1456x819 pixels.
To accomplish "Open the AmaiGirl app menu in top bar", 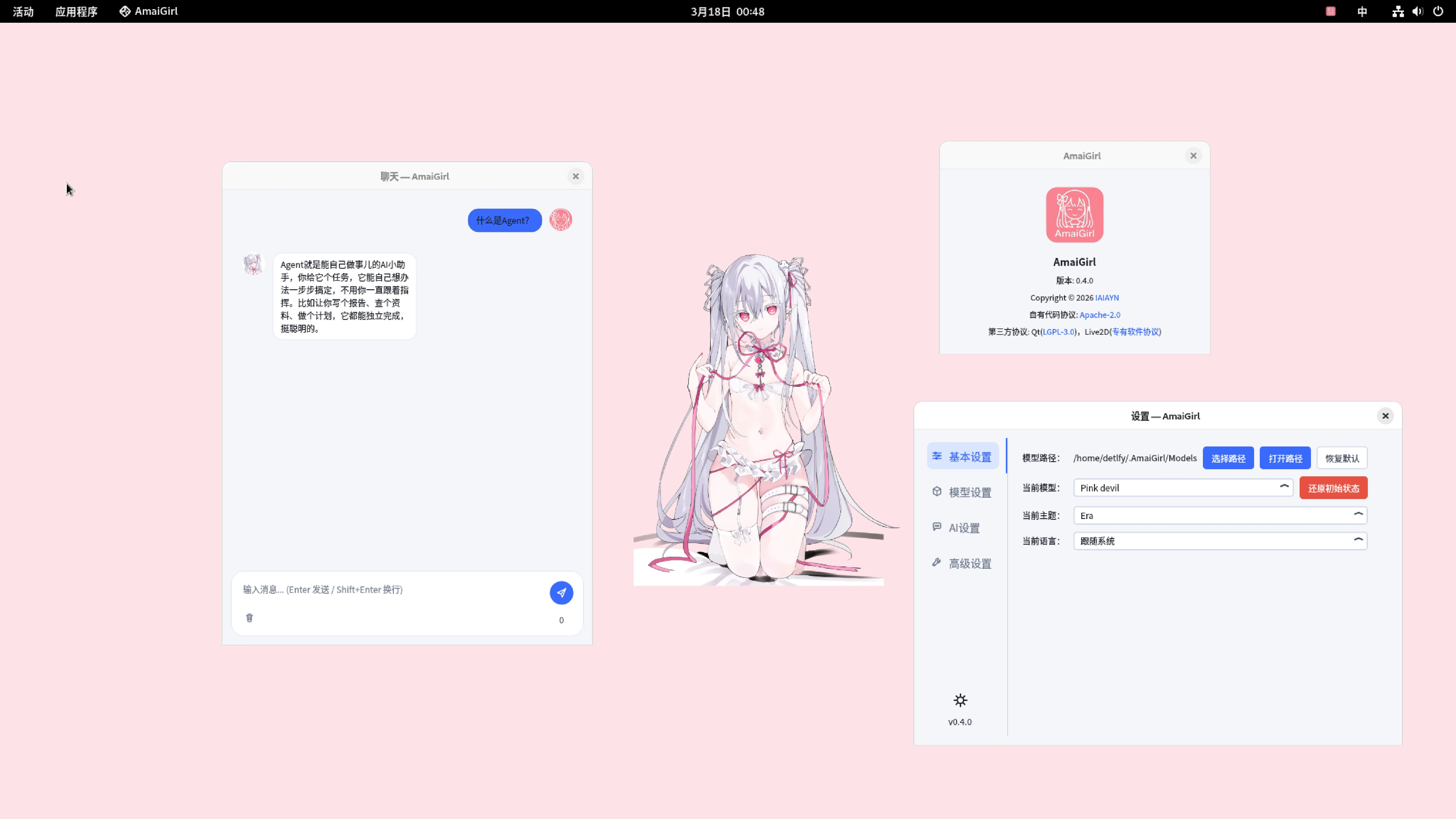I will [x=149, y=11].
